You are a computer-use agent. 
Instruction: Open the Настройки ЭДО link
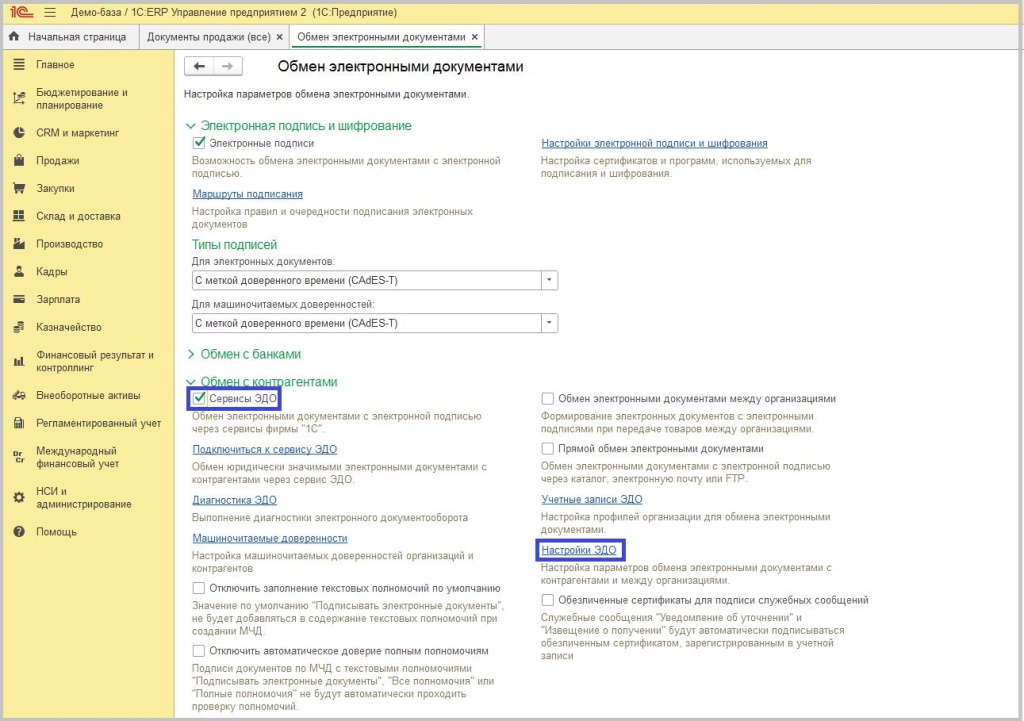tap(578, 550)
